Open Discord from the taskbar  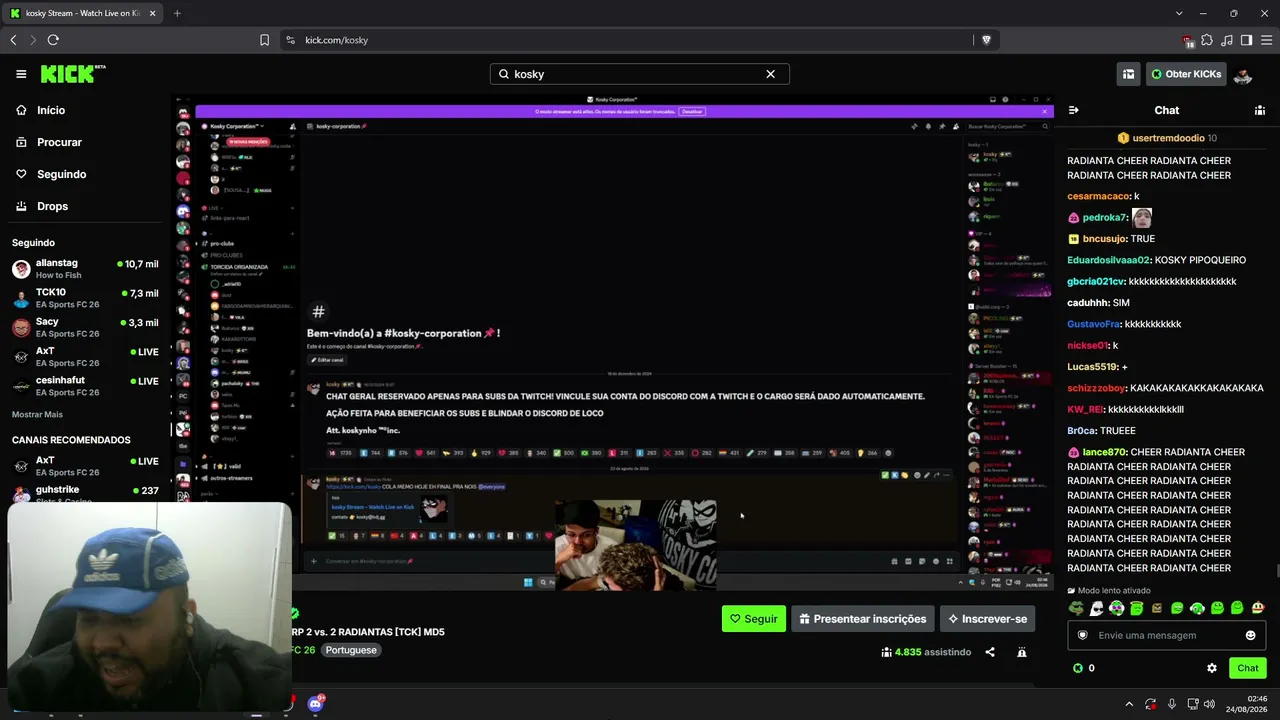tap(316, 703)
